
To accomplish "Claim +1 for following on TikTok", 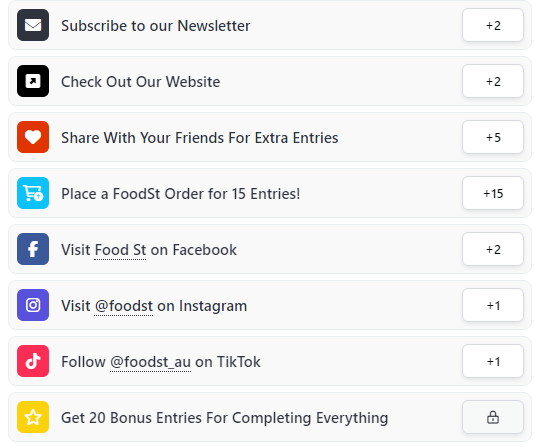I will click(493, 361).
